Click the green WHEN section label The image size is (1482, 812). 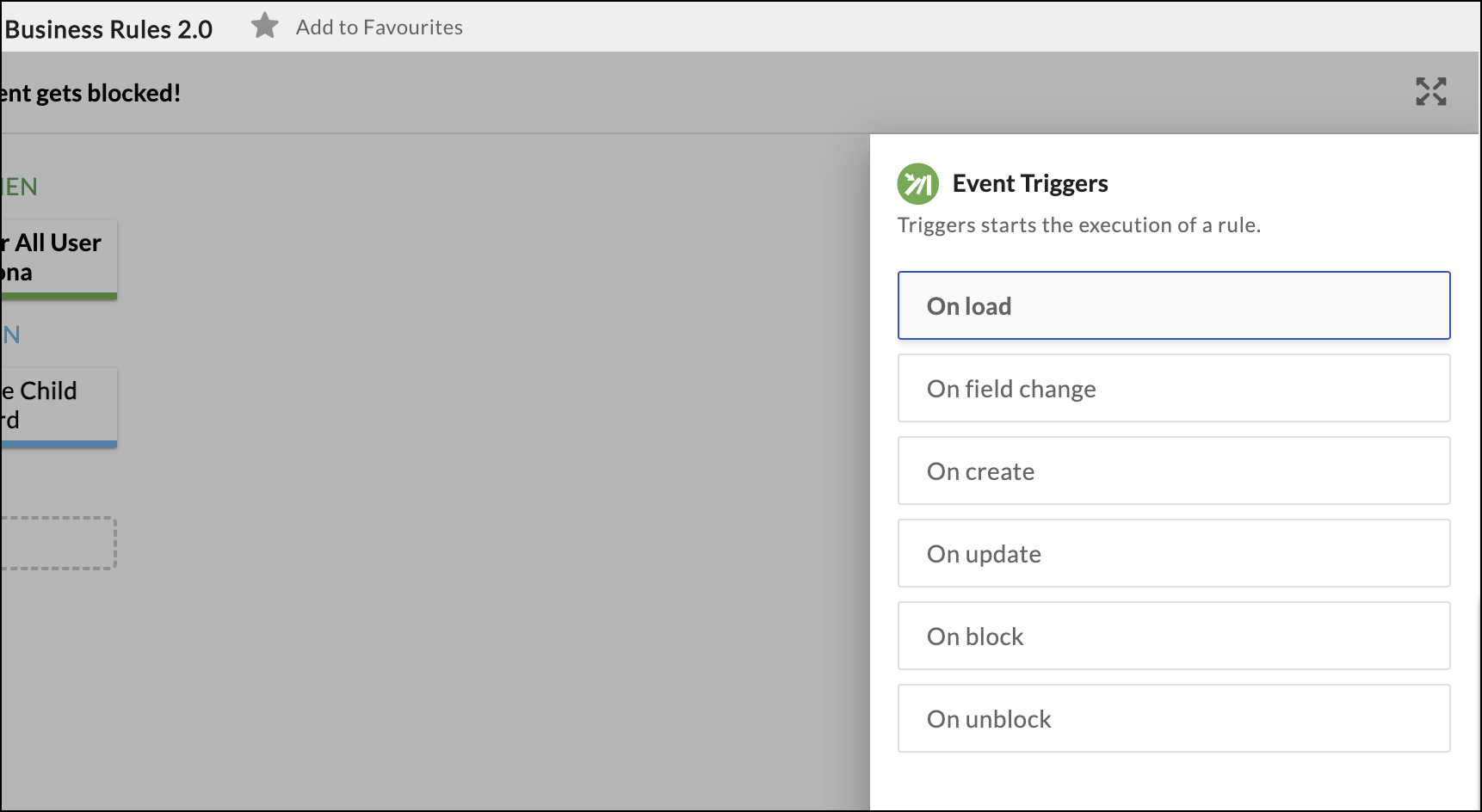click(19, 187)
